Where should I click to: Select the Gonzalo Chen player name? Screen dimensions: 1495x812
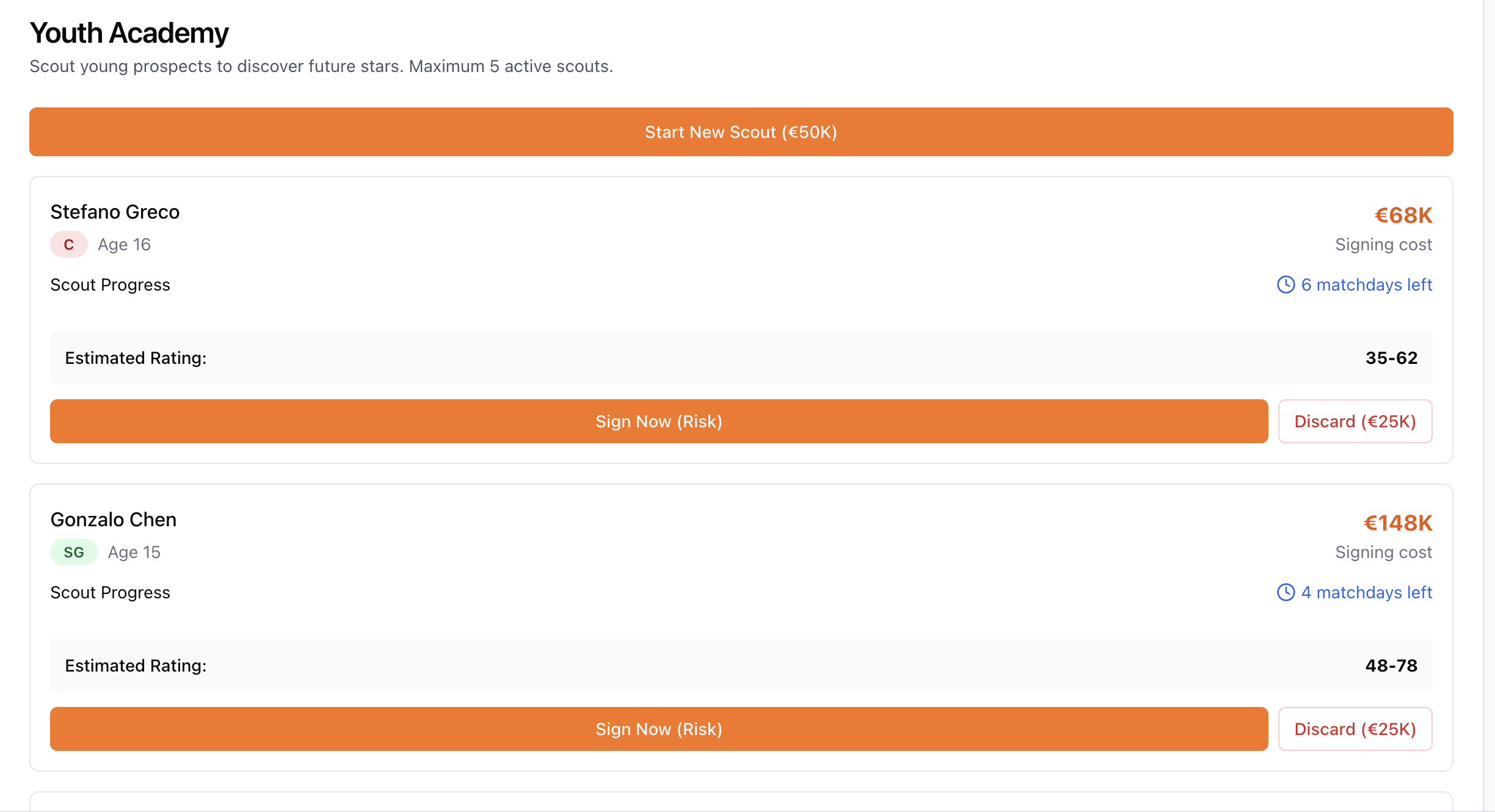point(114,520)
